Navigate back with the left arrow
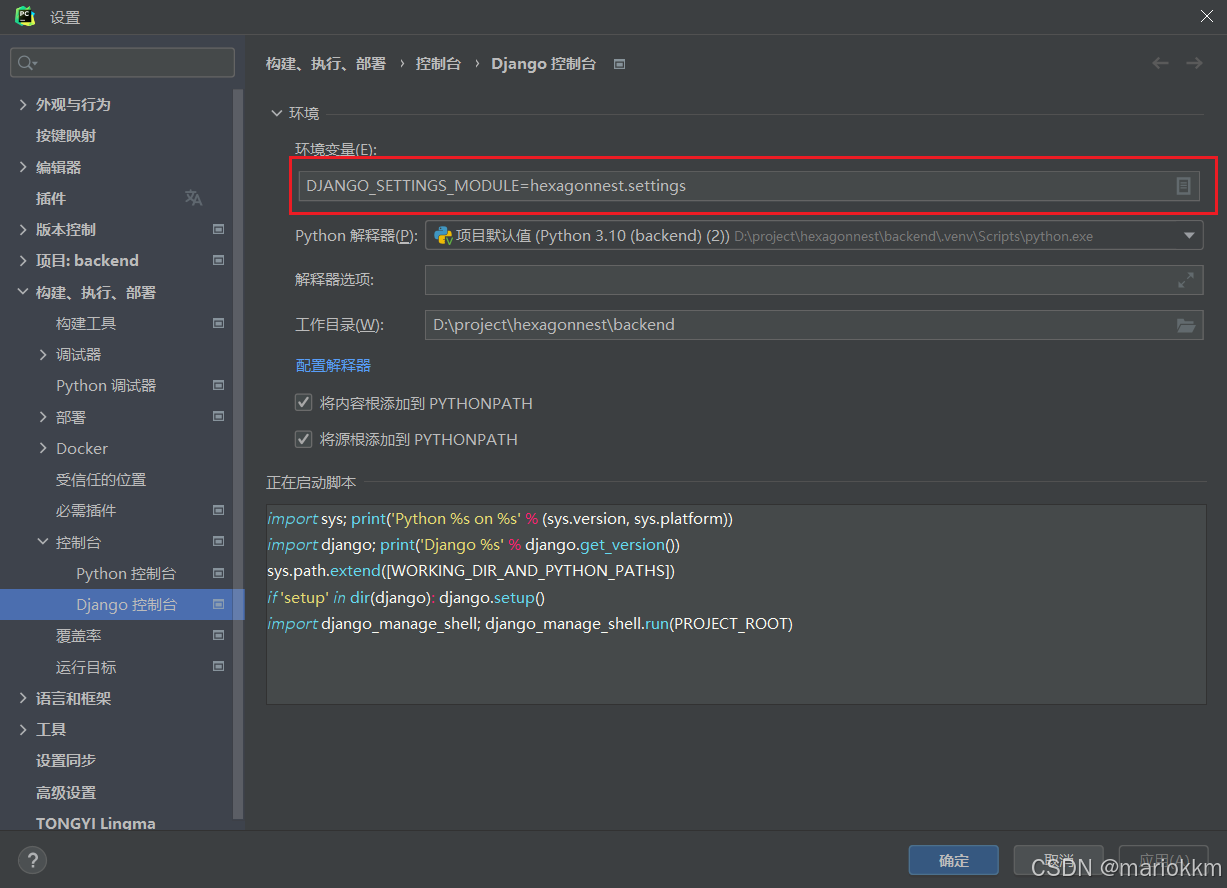1227x888 pixels. [x=1160, y=63]
